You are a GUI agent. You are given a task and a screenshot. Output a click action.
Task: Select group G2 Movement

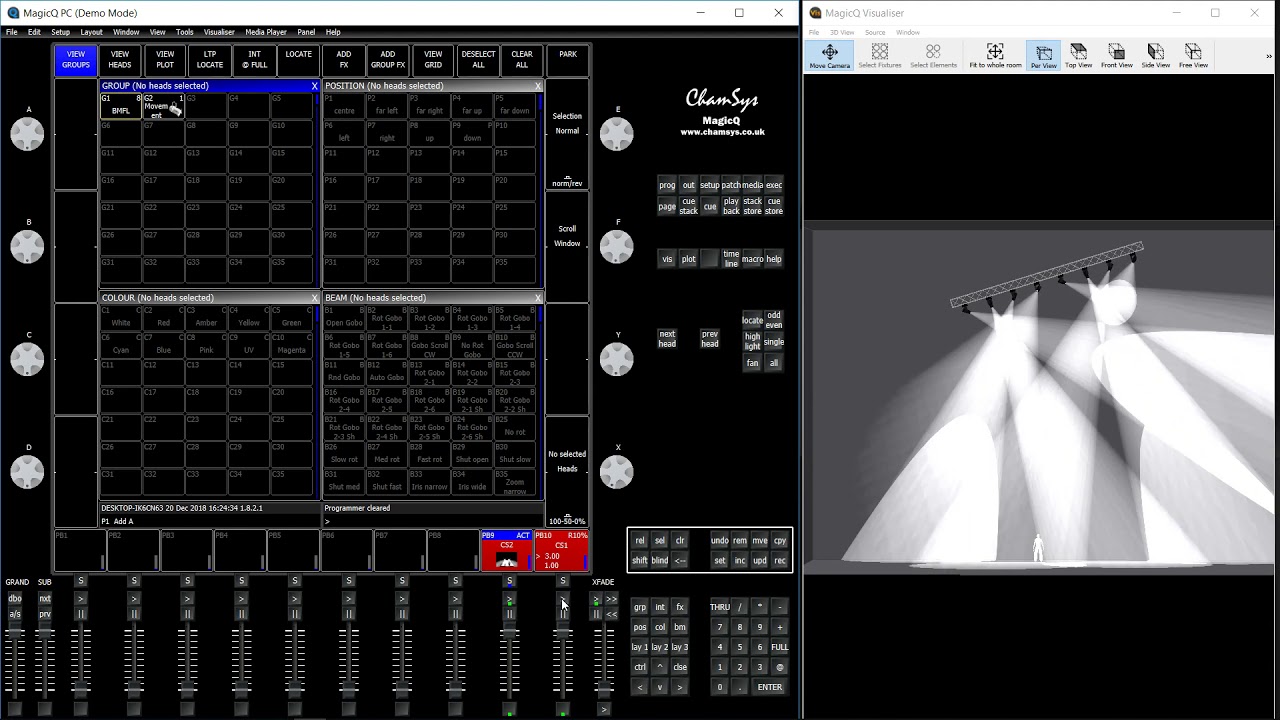pos(163,106)
